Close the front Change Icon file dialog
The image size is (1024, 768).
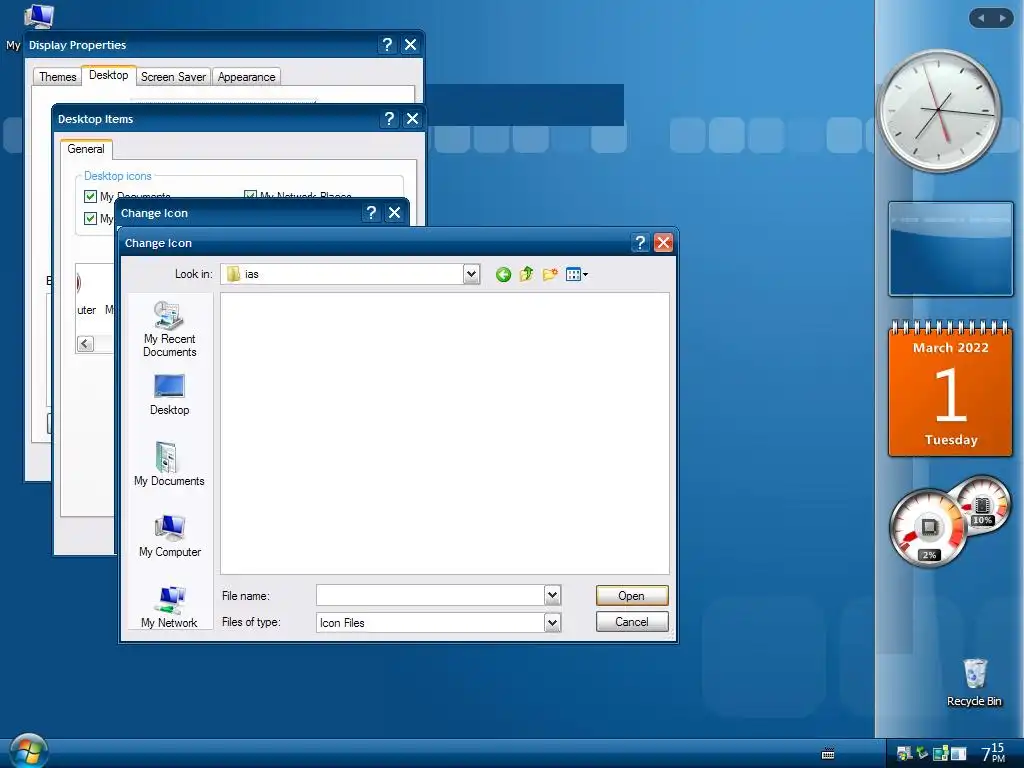663,243
